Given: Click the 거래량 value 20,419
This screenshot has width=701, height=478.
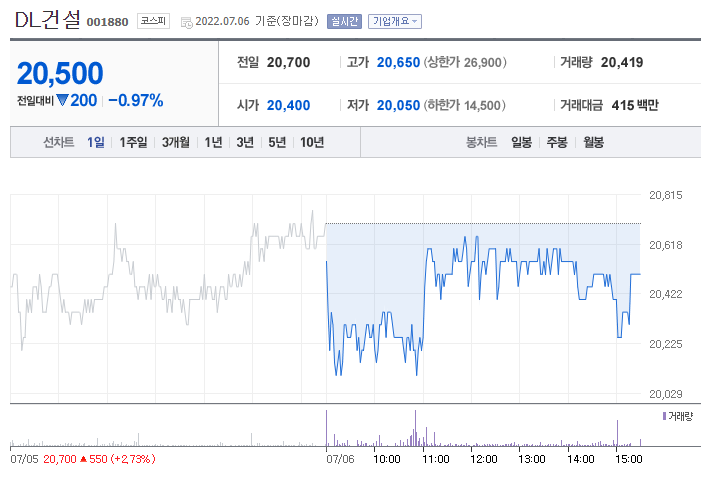Looking at the screenshot, I should [622, 62].
